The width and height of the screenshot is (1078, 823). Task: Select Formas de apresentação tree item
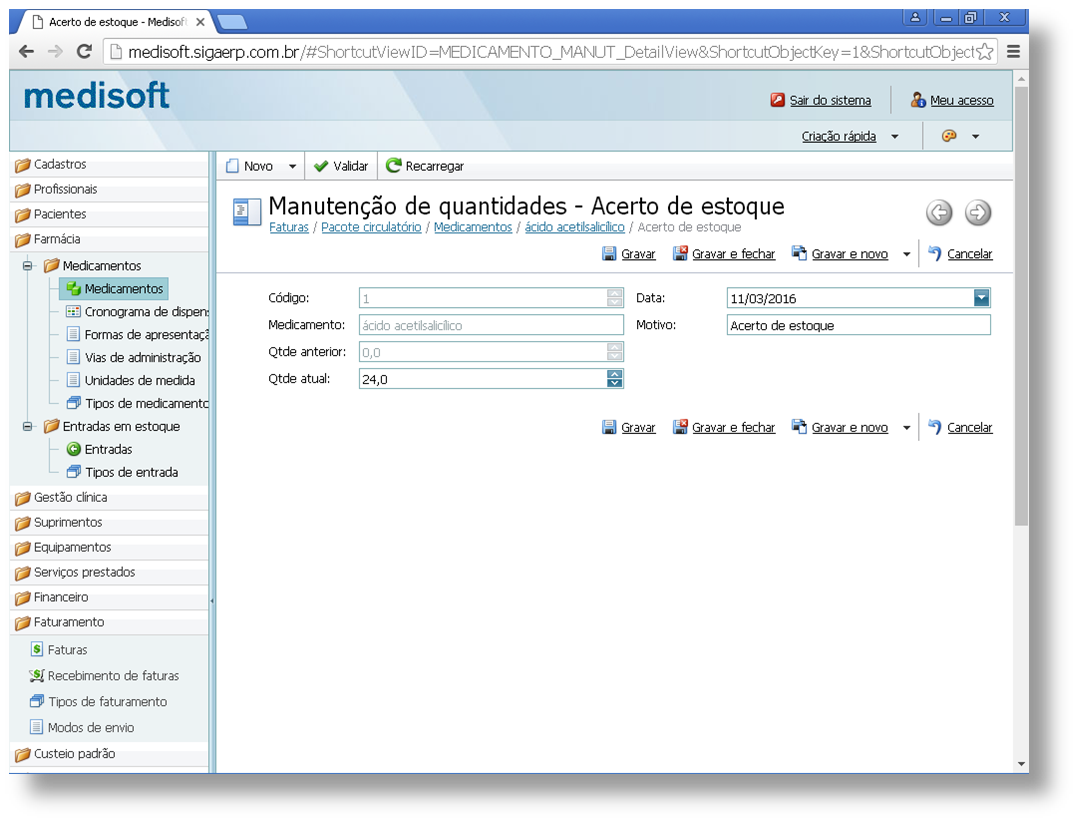click(138, 334)
